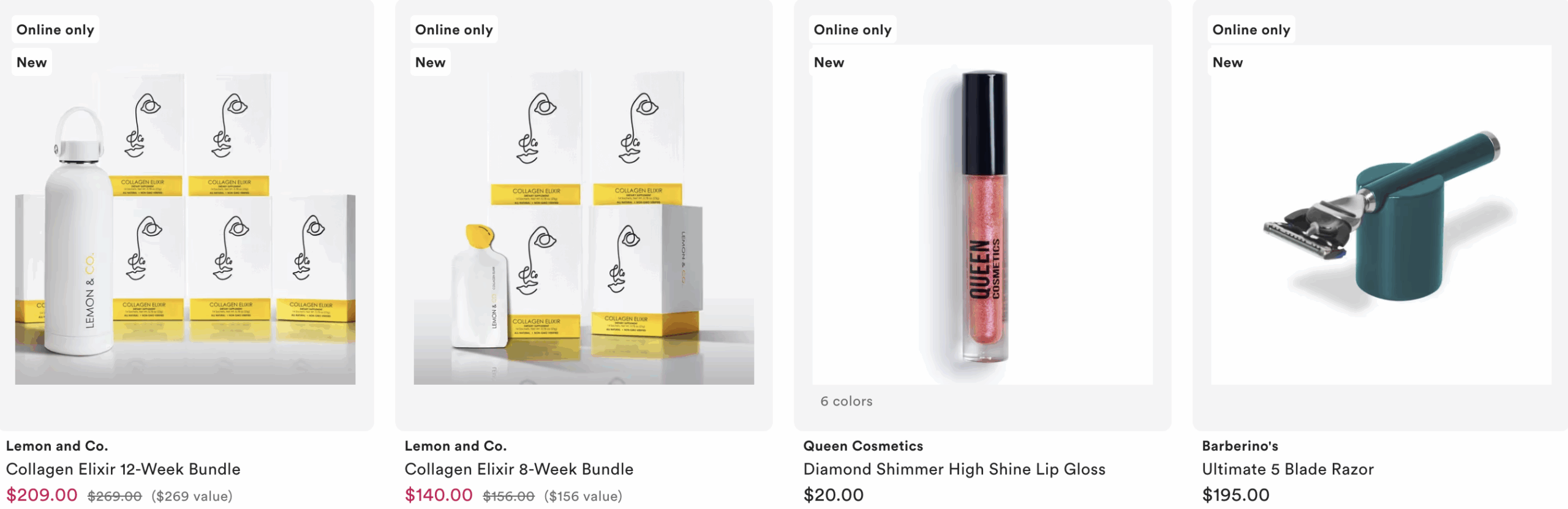Click the Online only badge on 12-Week Bundle
Screen dimensions: 1568x509
(55, 29)
